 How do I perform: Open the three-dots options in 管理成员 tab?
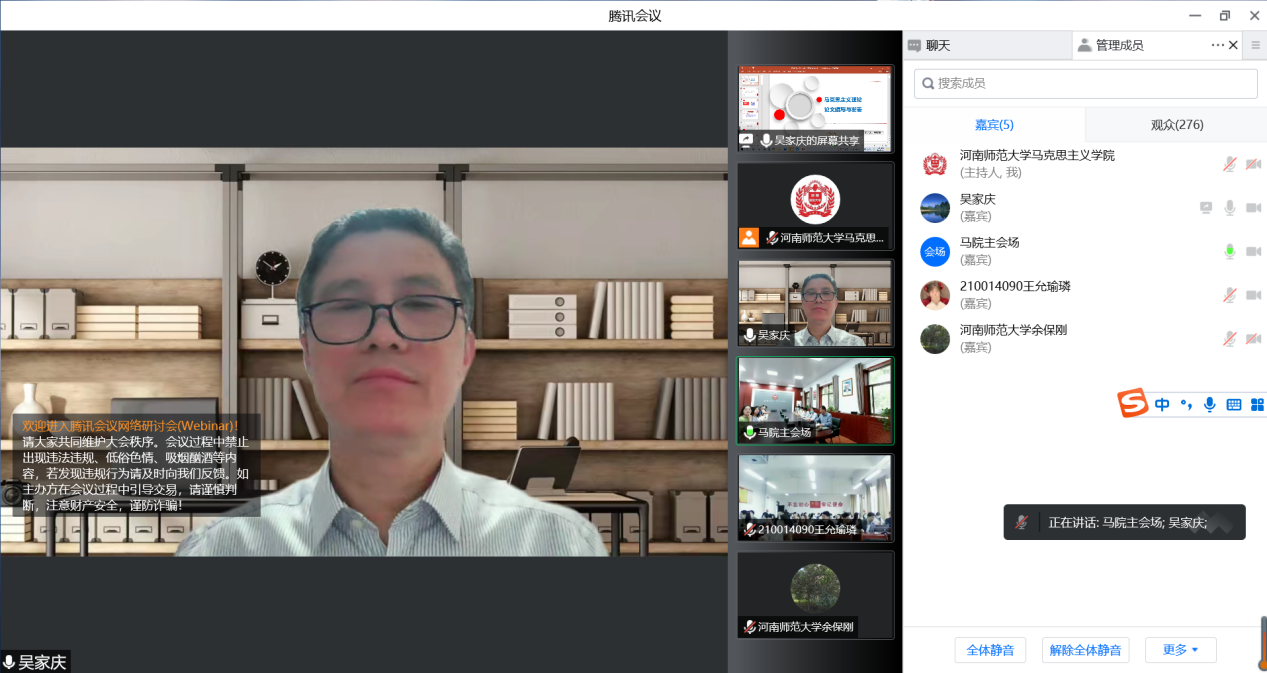click(1217, 45)
